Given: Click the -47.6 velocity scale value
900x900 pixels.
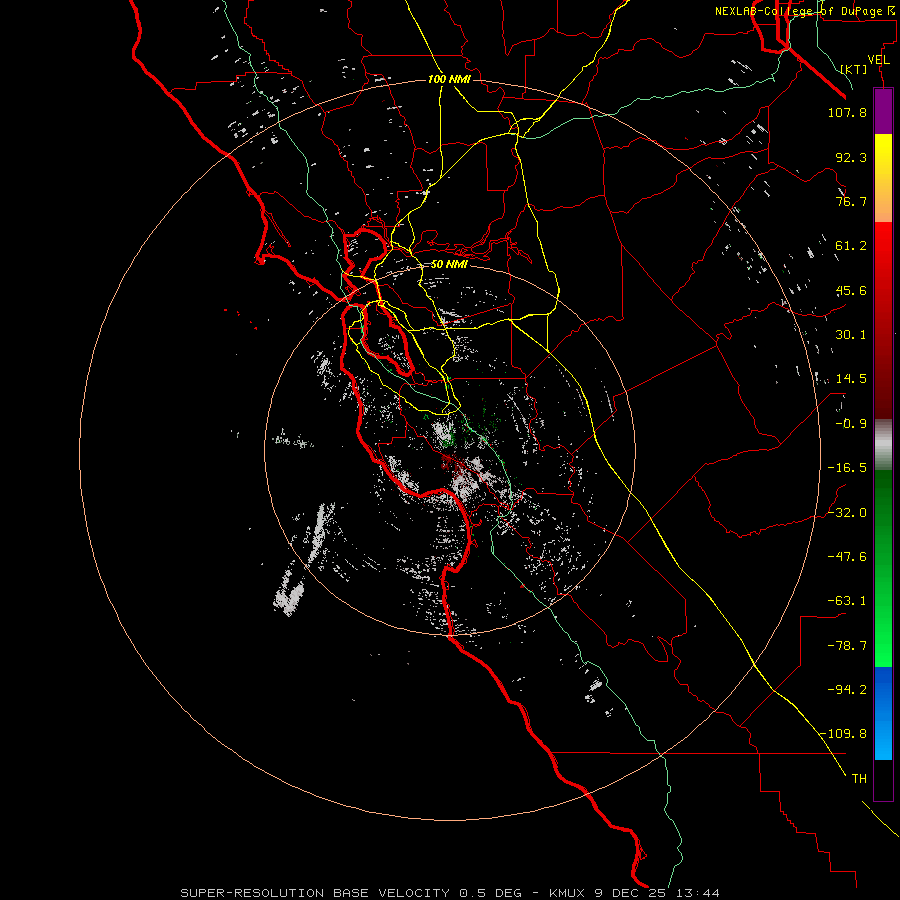Looking at the screenshot, I should pos(847,557).
